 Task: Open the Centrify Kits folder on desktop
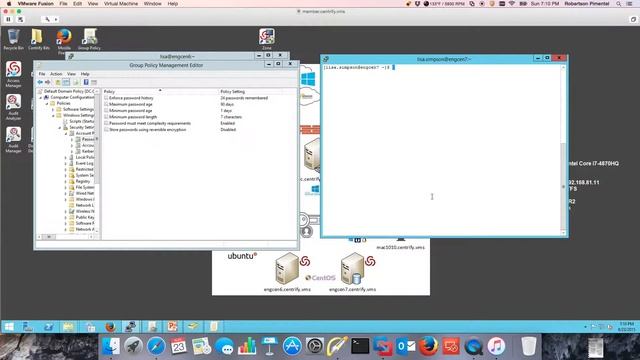38,39
